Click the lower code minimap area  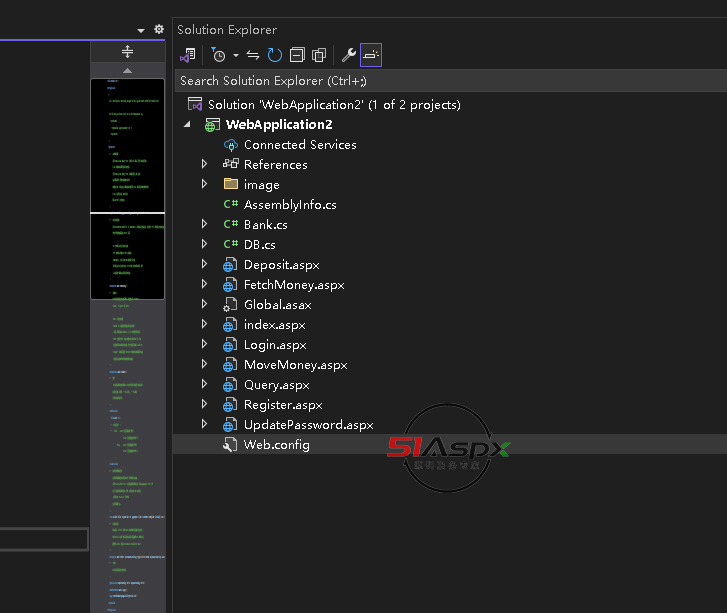point(128,456)
